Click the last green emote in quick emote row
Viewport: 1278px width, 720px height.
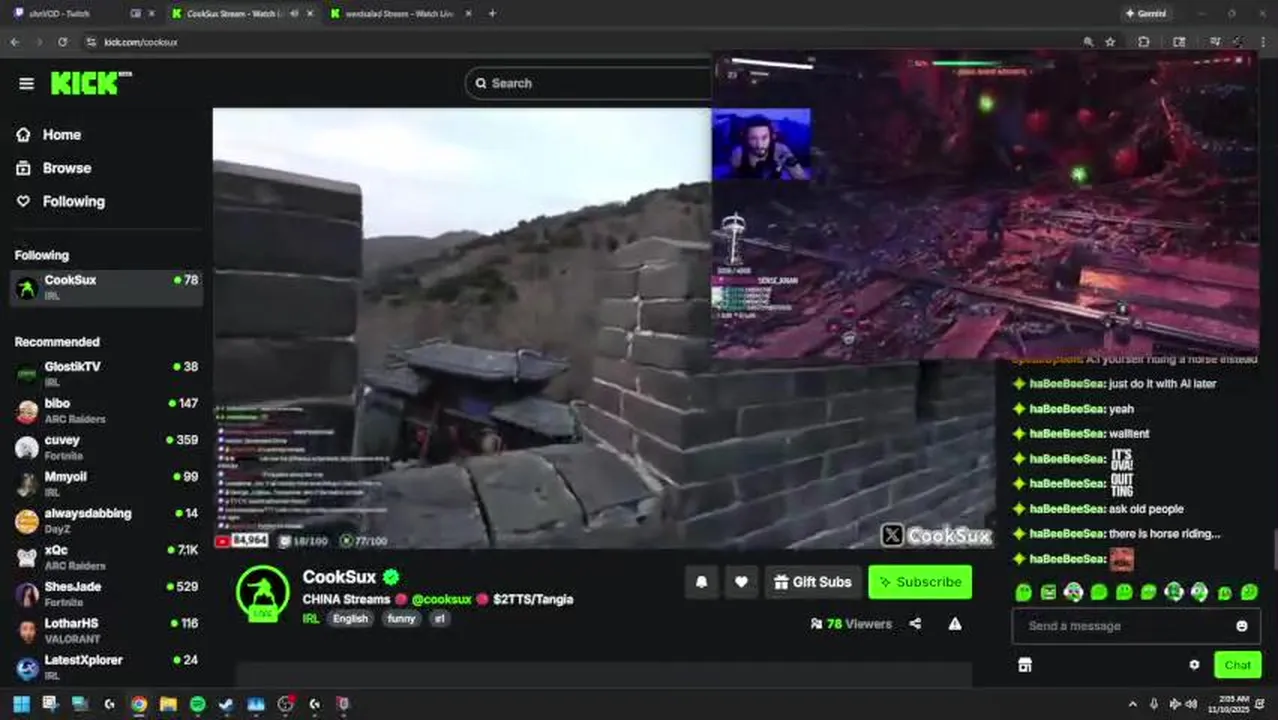coord(1249,592)
